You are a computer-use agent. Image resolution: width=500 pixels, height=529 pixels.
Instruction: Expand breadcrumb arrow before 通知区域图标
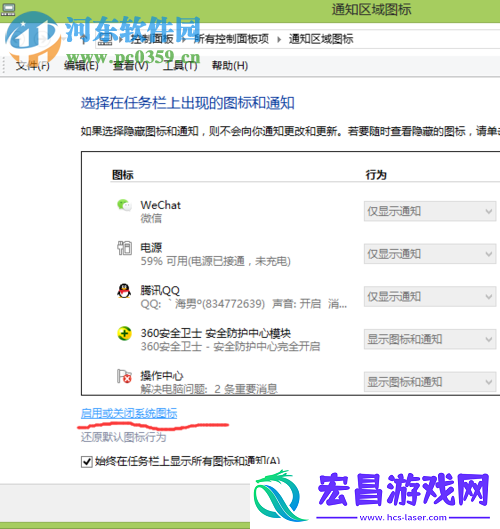click(x=279, y=39)
